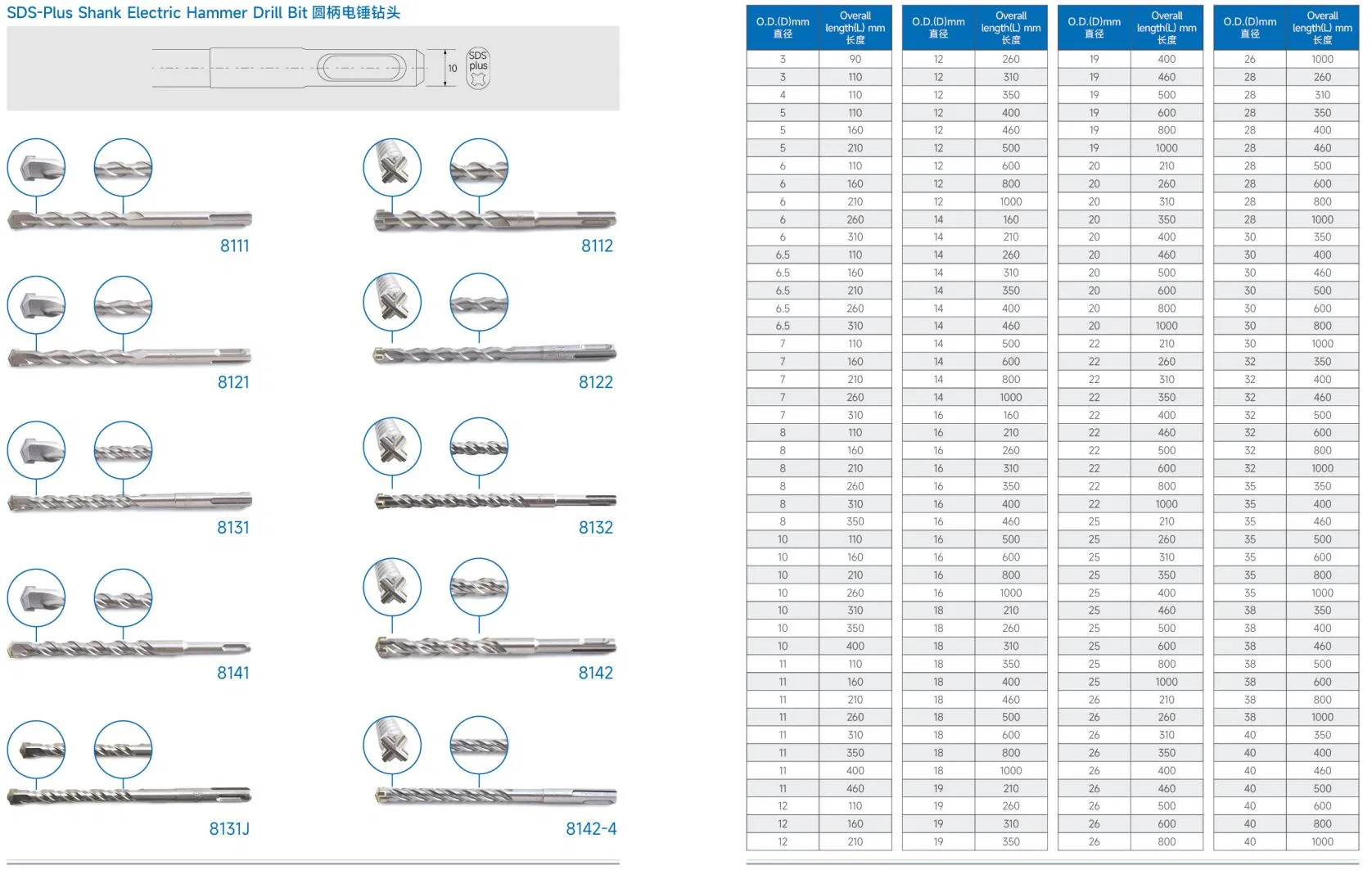Screen dimensions: 1372x870
Task: Select the cross-tip close-up circle above drill 8112
Action: [392, 168]
